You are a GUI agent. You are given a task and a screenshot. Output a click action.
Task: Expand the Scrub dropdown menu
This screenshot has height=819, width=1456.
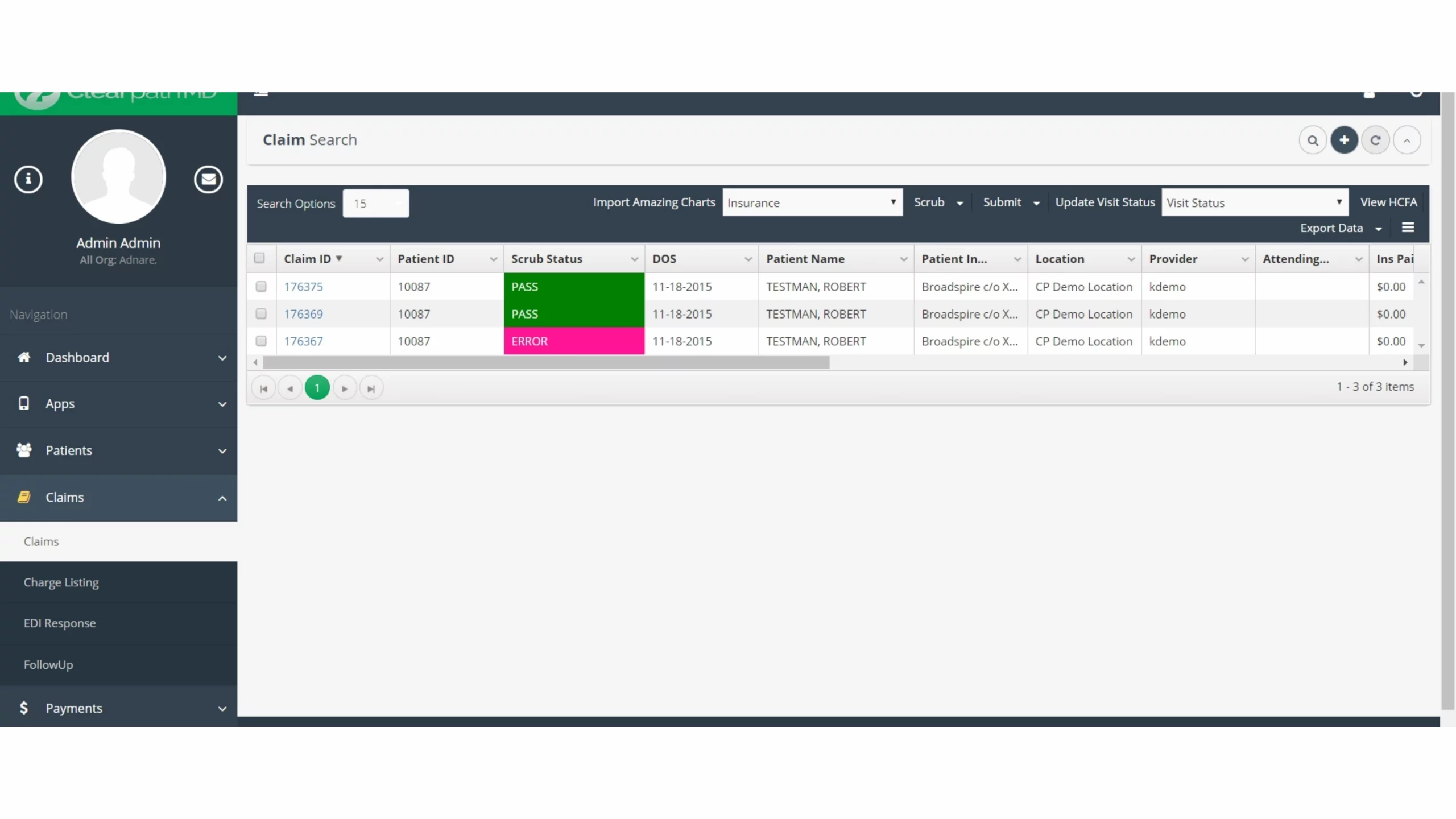tap(938, 202)
